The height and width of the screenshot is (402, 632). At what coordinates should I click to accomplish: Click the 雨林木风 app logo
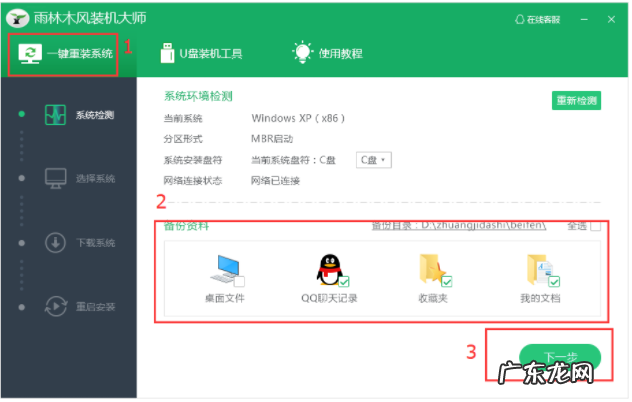pos(17,18)
